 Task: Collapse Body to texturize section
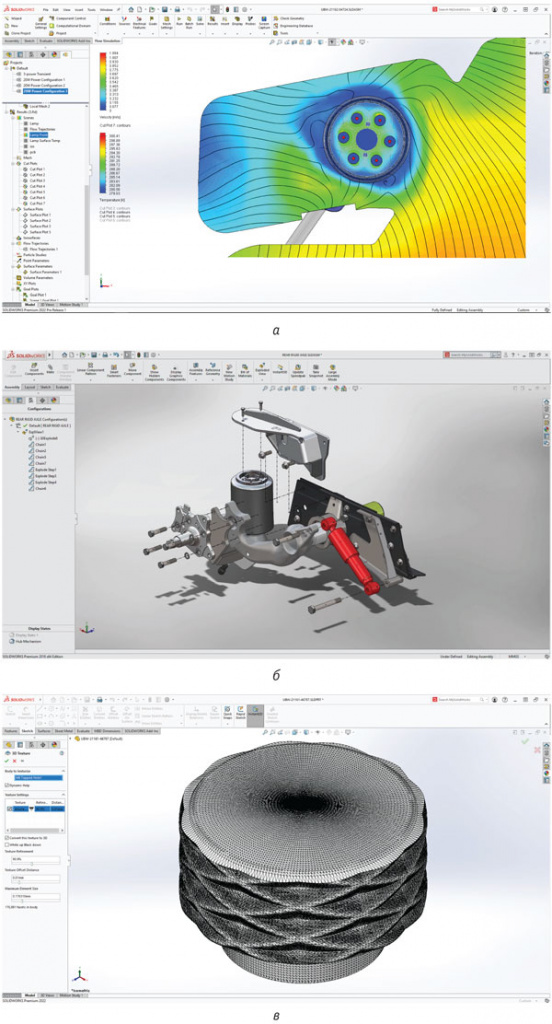click(63, 771)
